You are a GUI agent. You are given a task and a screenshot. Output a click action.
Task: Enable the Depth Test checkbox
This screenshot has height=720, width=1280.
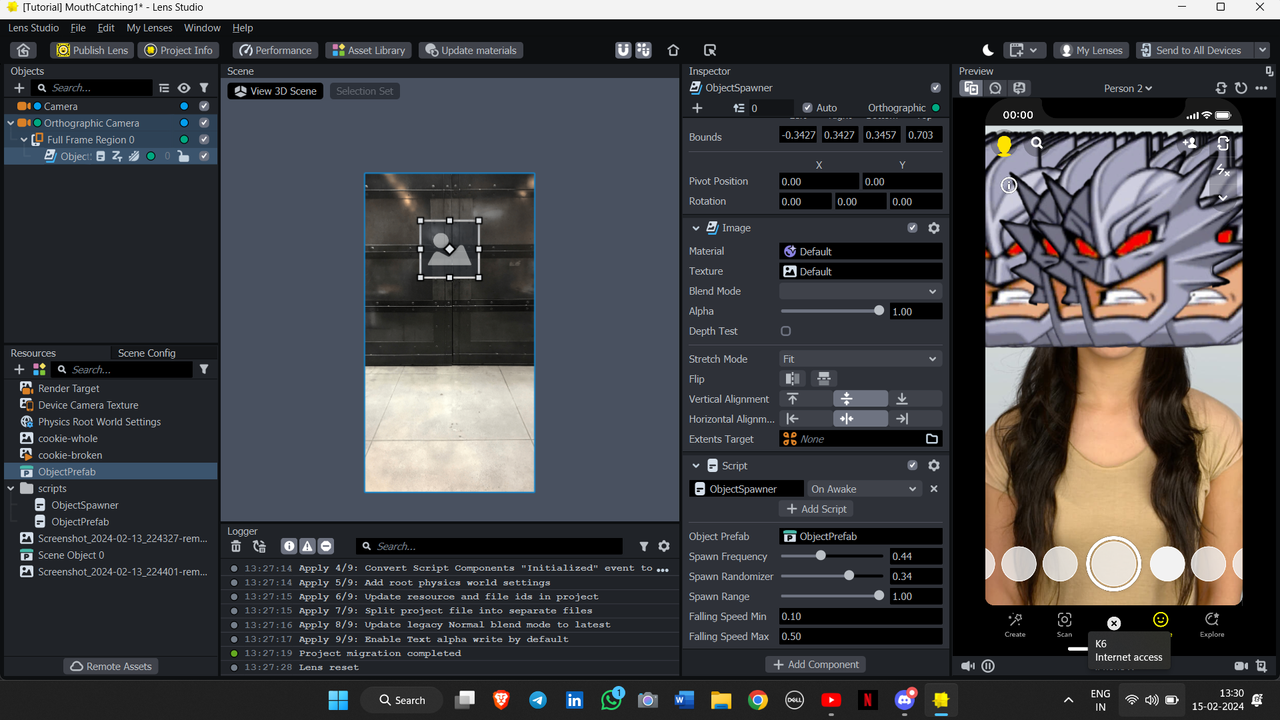pyautogui.click(x=786, y=331)
